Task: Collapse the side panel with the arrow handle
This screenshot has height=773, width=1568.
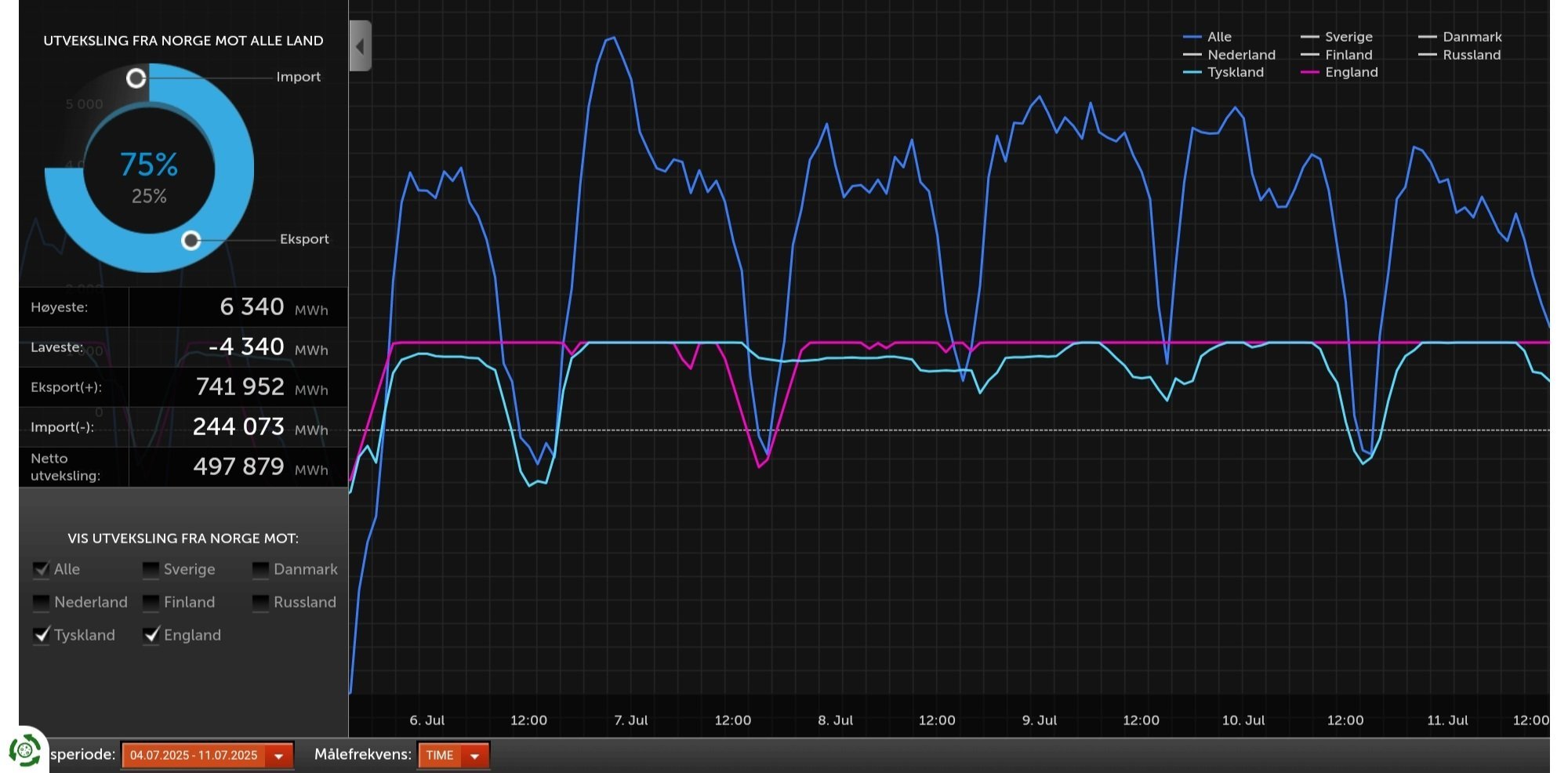Action: pos(360,46)
